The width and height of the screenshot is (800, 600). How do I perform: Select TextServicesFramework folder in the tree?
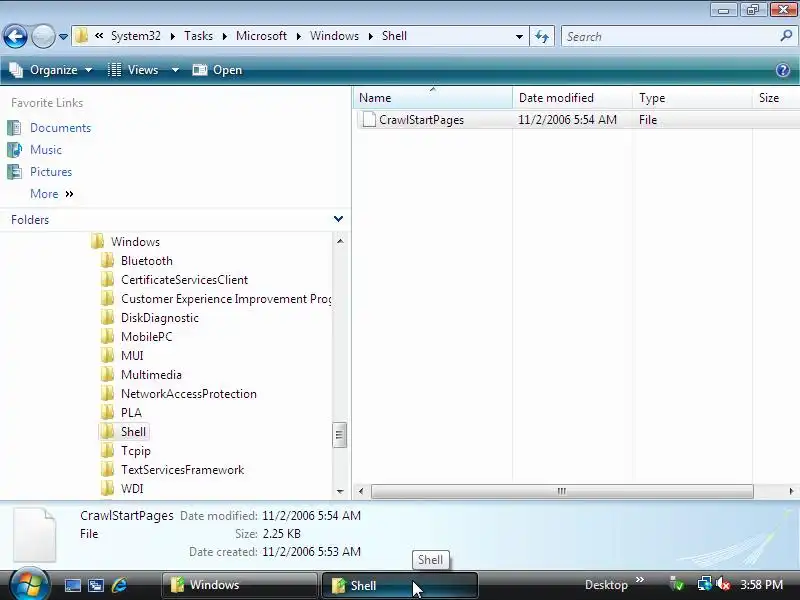182,470
